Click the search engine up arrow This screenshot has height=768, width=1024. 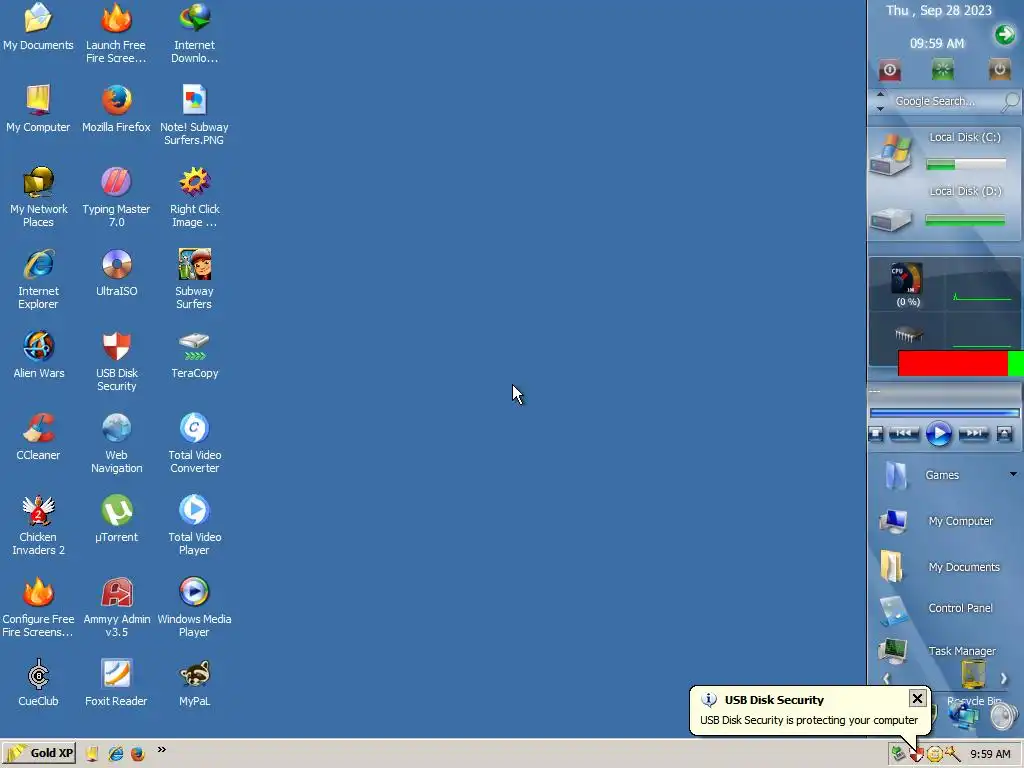pos(880,95)
